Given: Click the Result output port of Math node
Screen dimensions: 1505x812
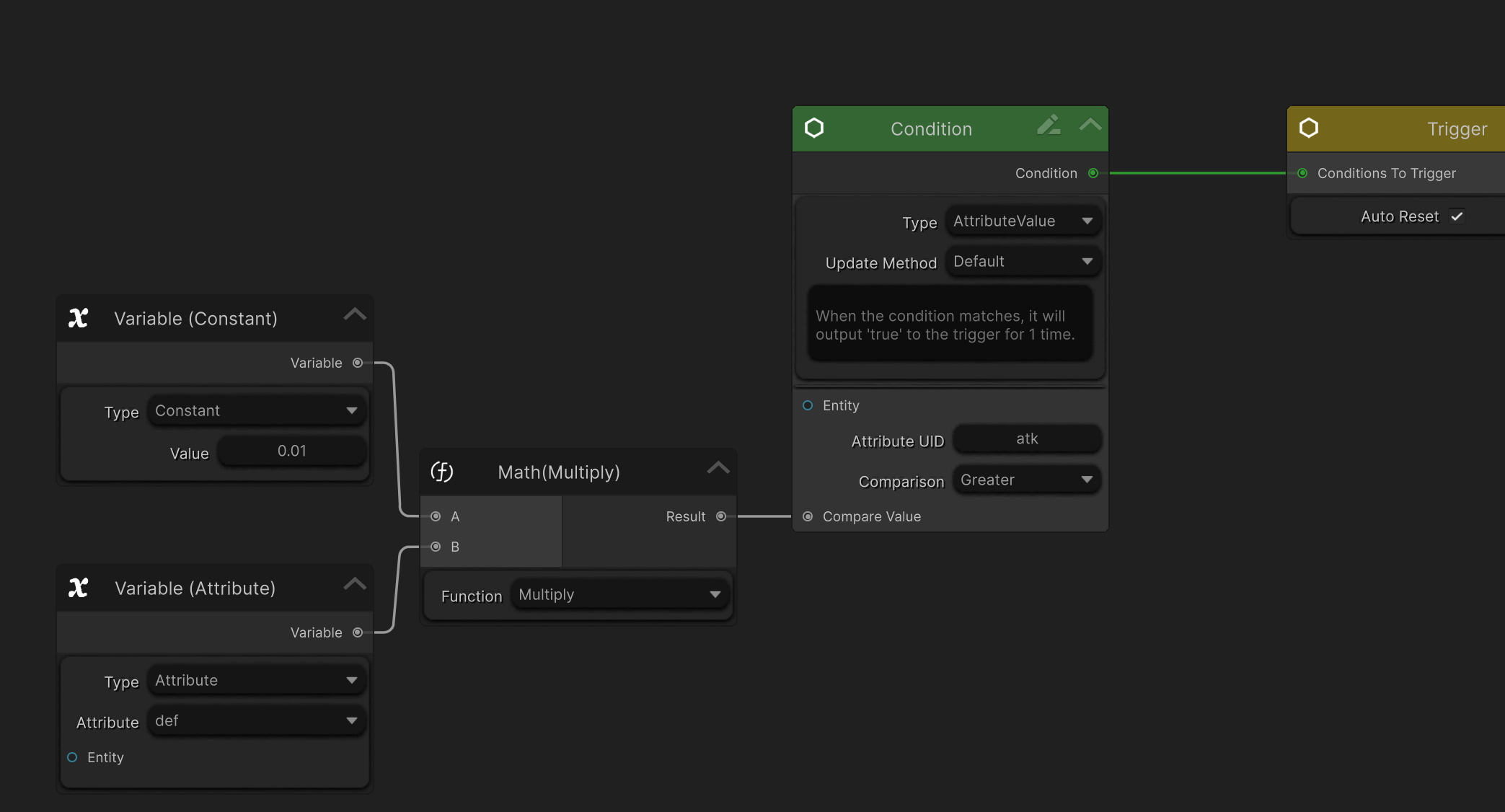Looking at the screenshot, I should coord(720,516).
